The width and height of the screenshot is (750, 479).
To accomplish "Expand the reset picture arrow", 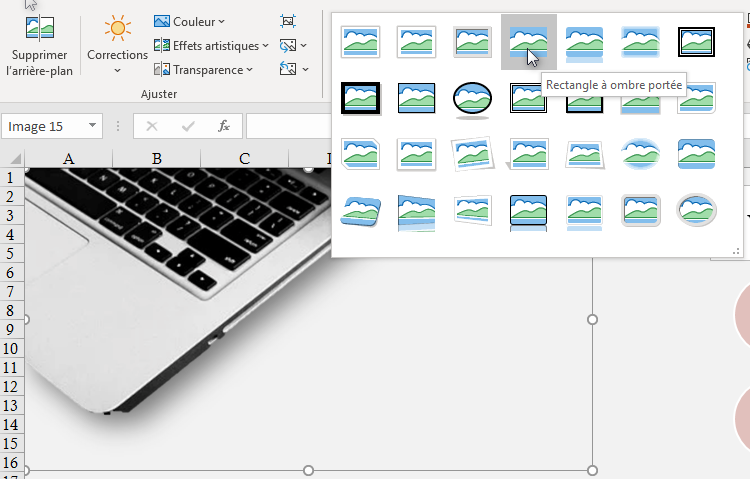I will (x=305, y=69).
